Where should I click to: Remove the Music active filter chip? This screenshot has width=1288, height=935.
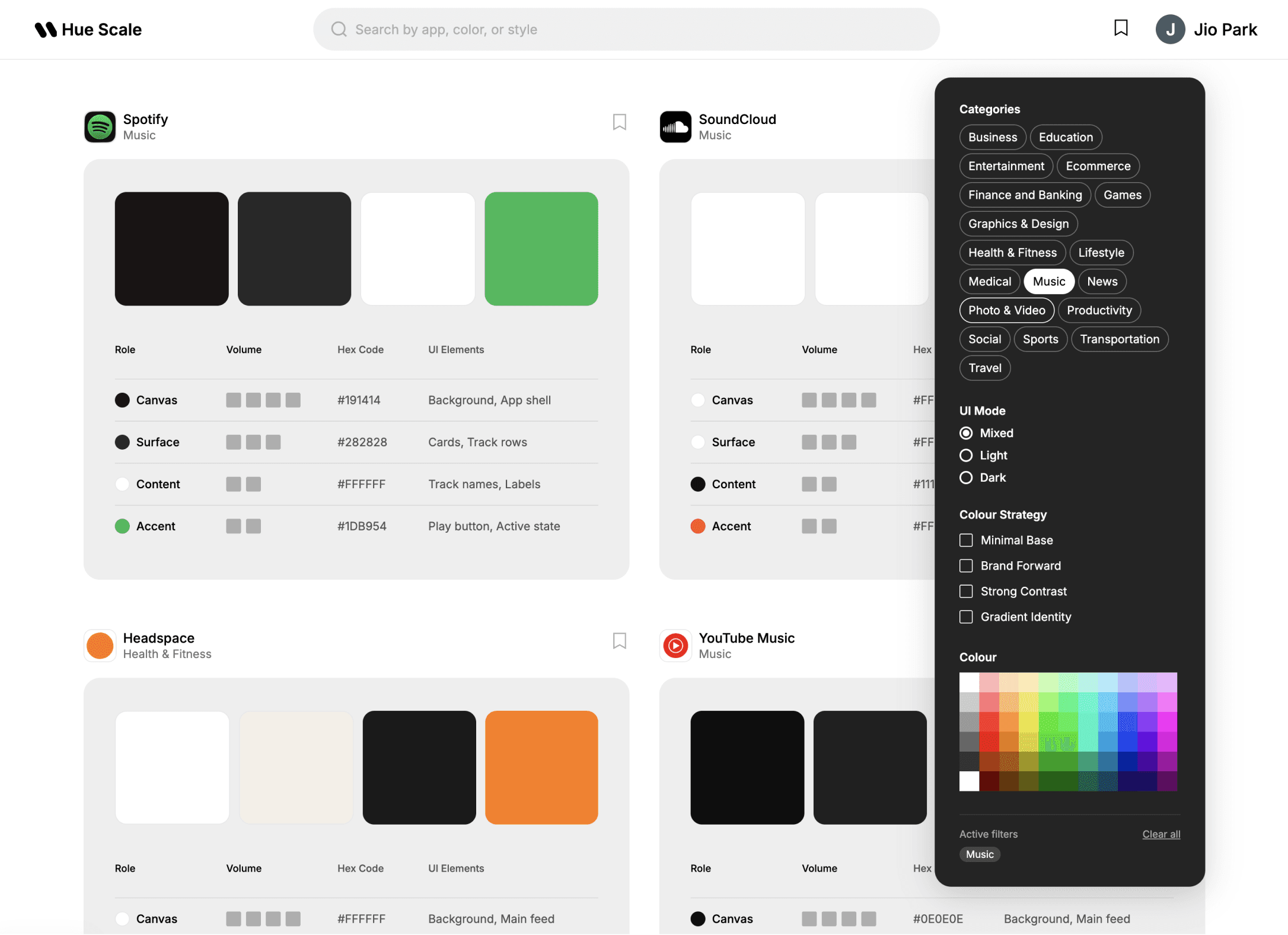click(980, 854)
